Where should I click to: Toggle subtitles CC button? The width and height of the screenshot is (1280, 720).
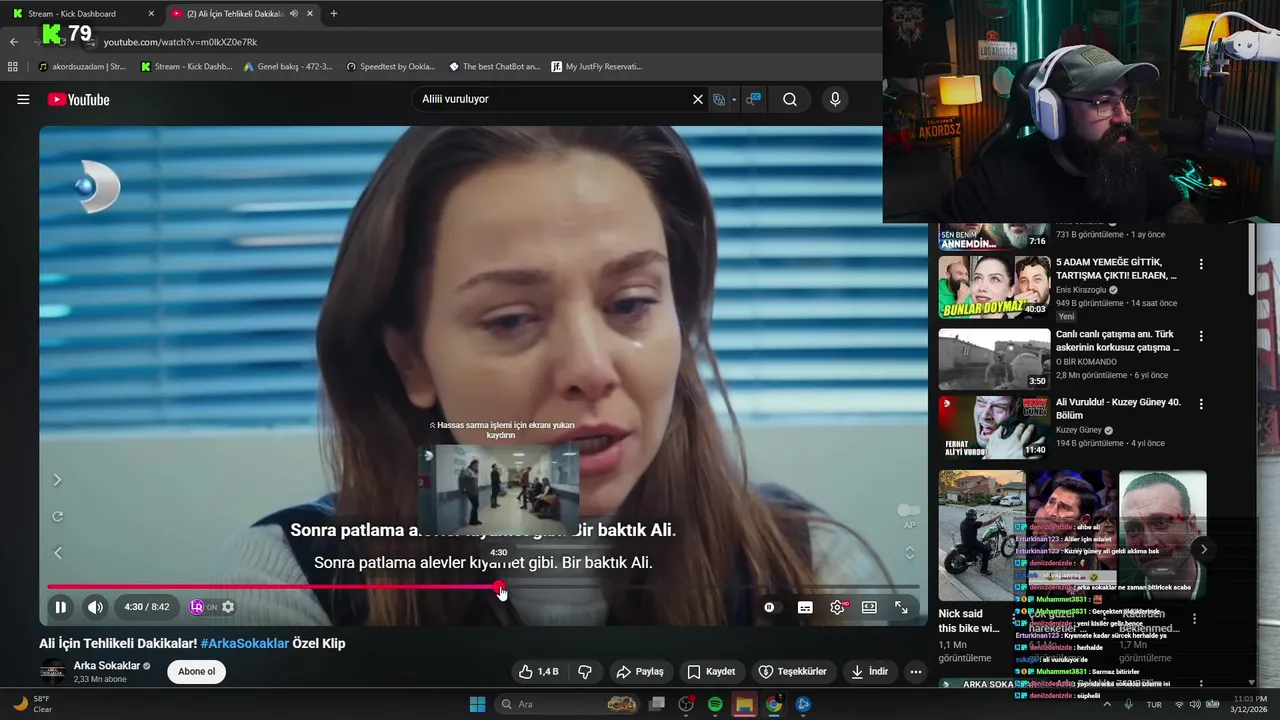tap(805, 607)
